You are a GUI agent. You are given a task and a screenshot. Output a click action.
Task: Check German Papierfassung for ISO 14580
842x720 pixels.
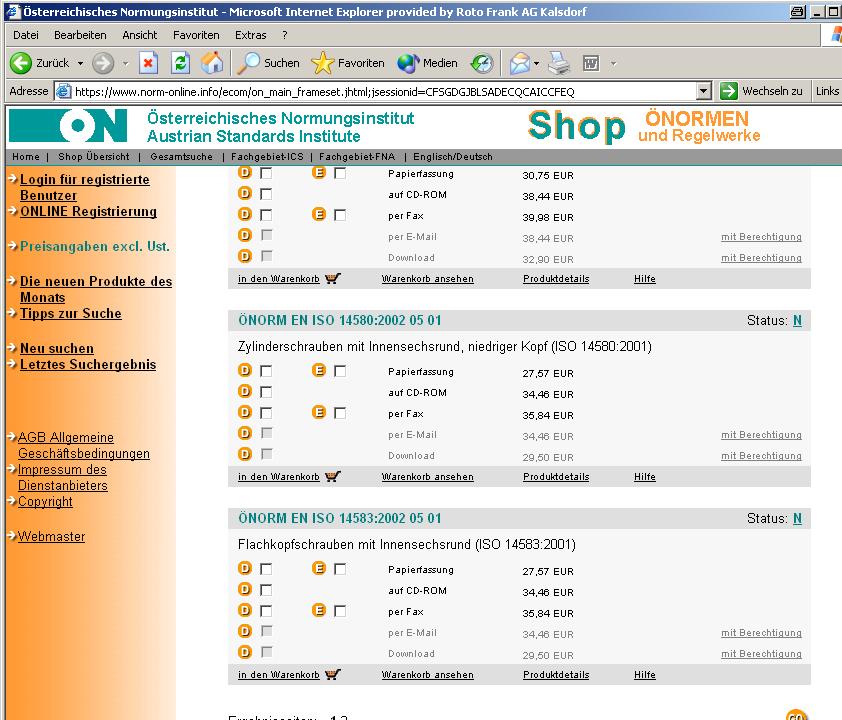(x=266, y=371)
